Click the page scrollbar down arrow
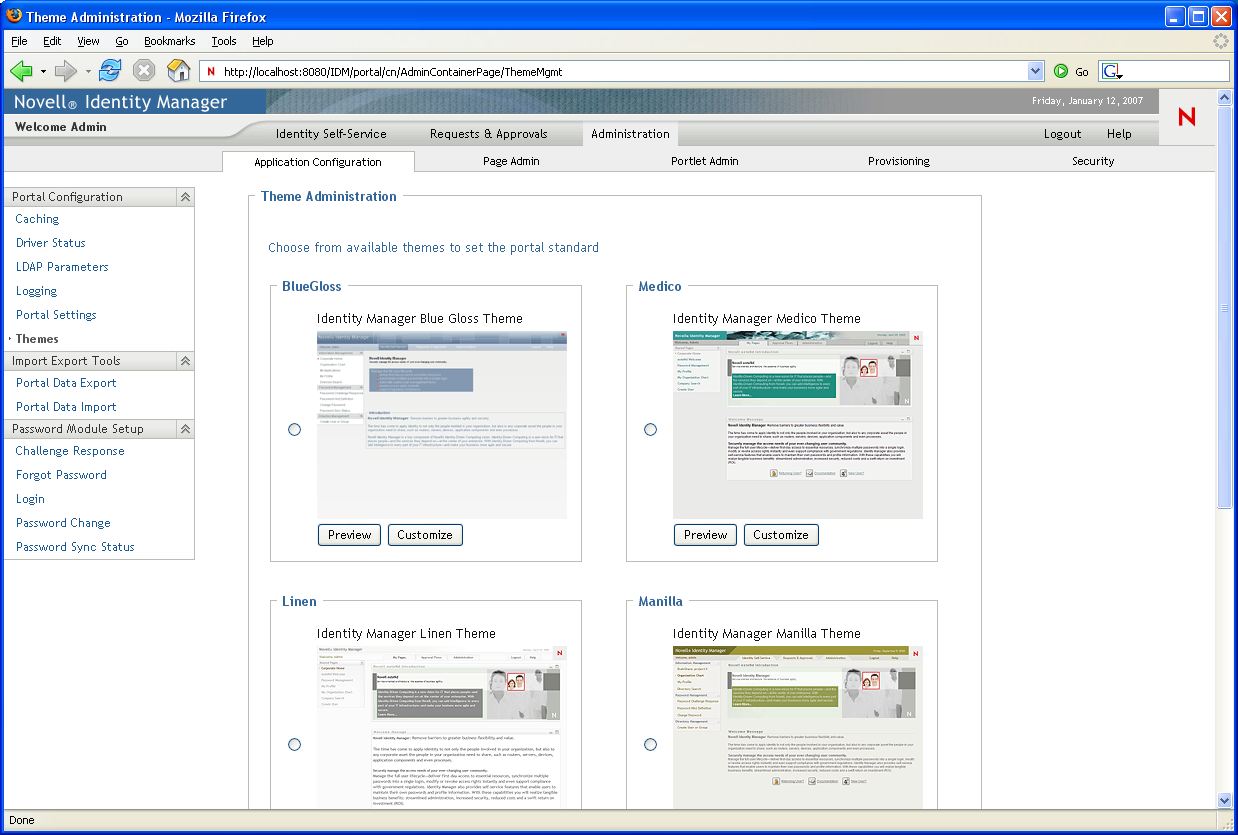The width and height of the screenshot is (1238, 835). 1224,800
